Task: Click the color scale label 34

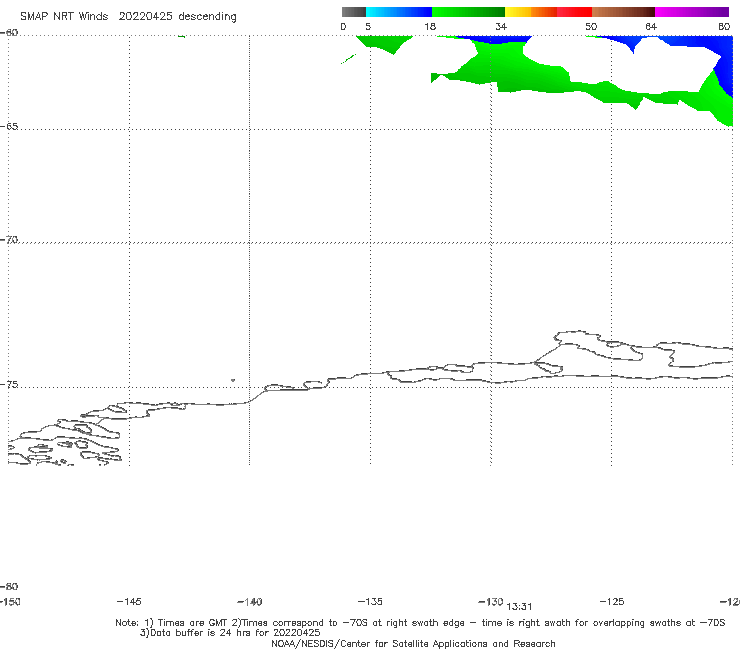Action: 501,26
